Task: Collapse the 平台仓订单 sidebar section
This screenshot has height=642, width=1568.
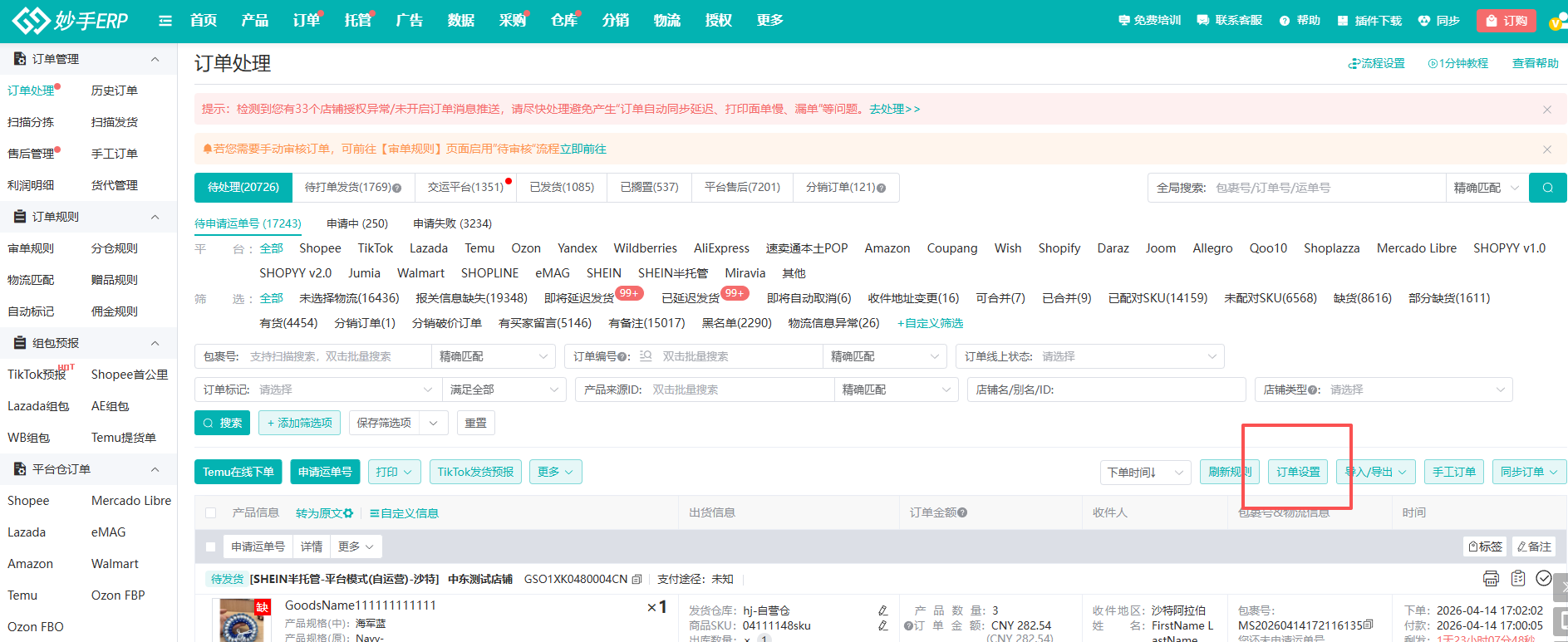Action: coord(155,469)
